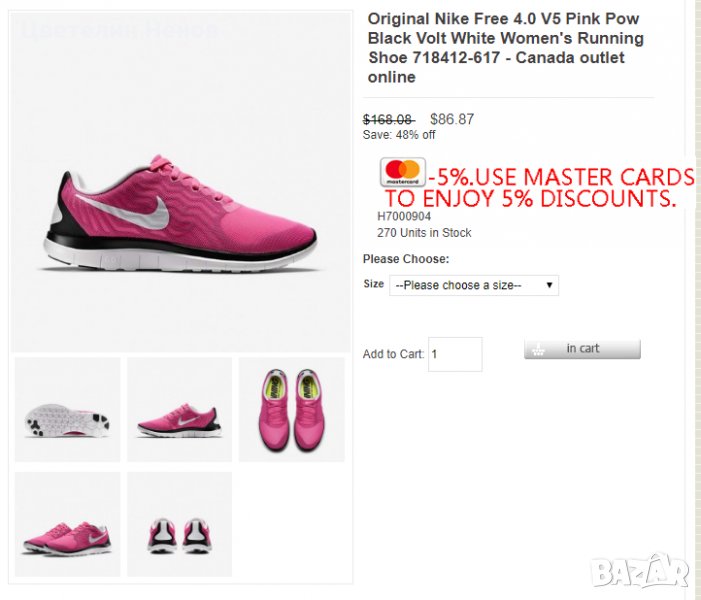Click the Bazar watermark logo
Screen dimensions: 701x600
tap(640, 570)
